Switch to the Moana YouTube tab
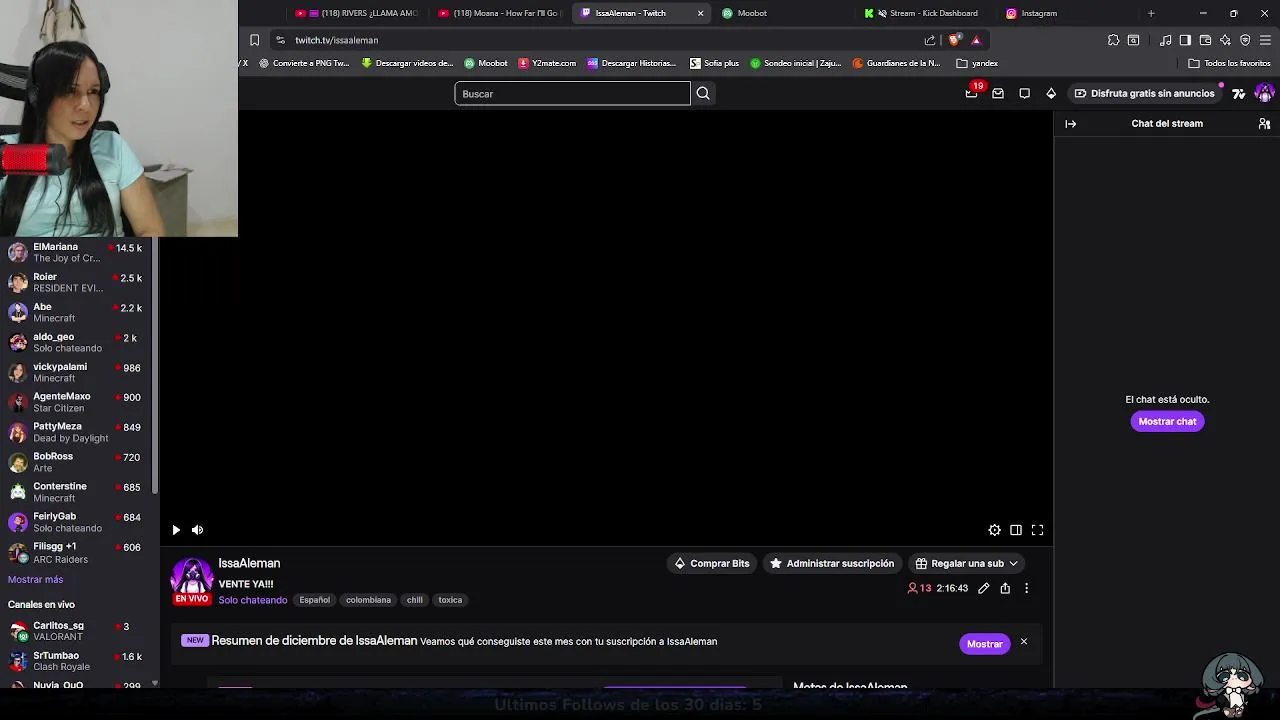Viewport: 1280px width, 720px height. tap(500, 13)
